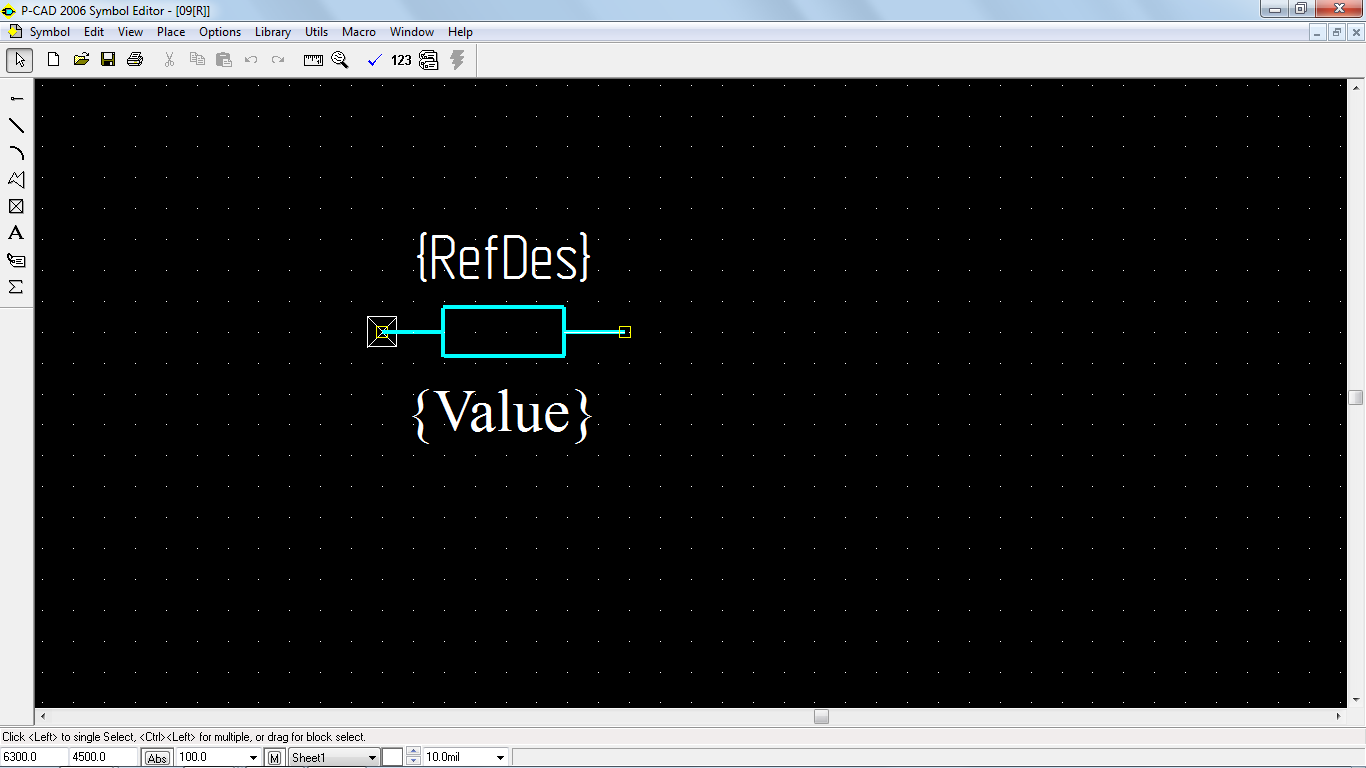The image size is (1366, 768).
Task: Select the resistor rectangle body
Action: 504,332
